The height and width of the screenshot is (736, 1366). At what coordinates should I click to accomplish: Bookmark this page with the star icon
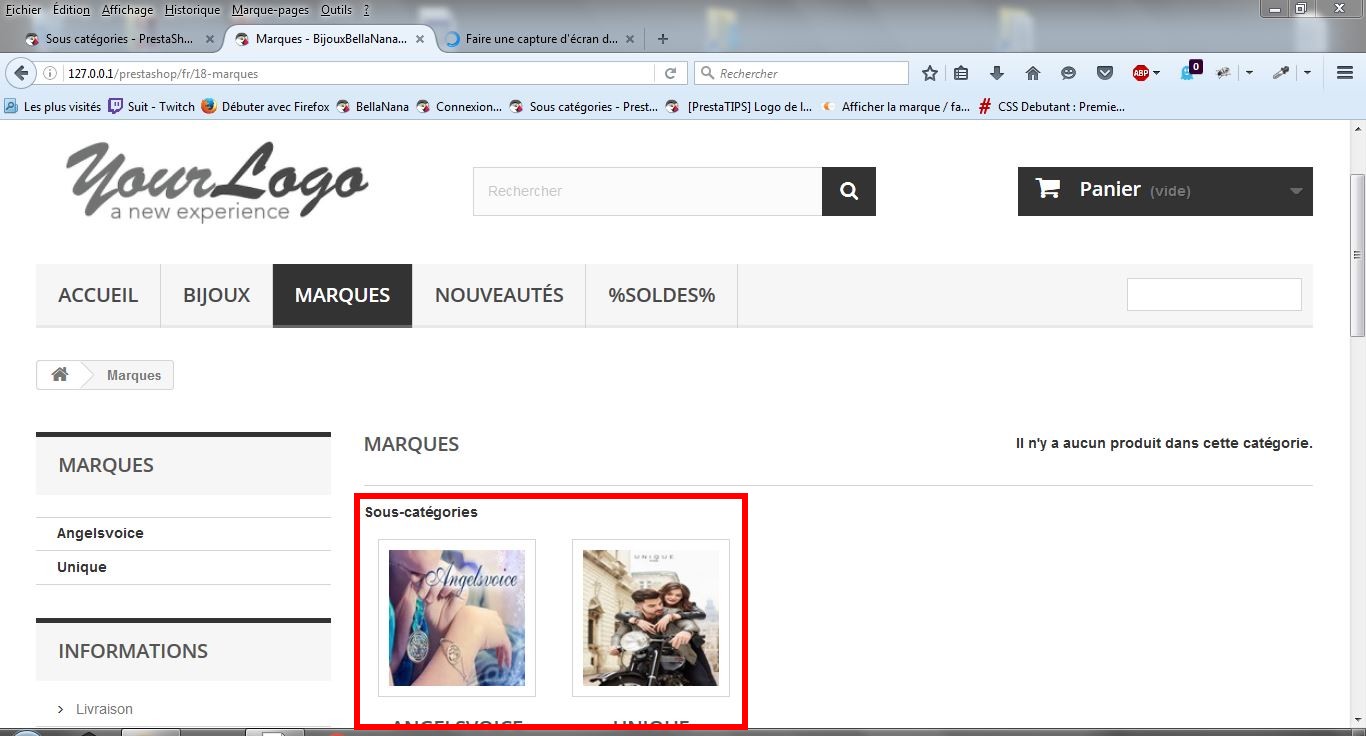click(930, 73)
